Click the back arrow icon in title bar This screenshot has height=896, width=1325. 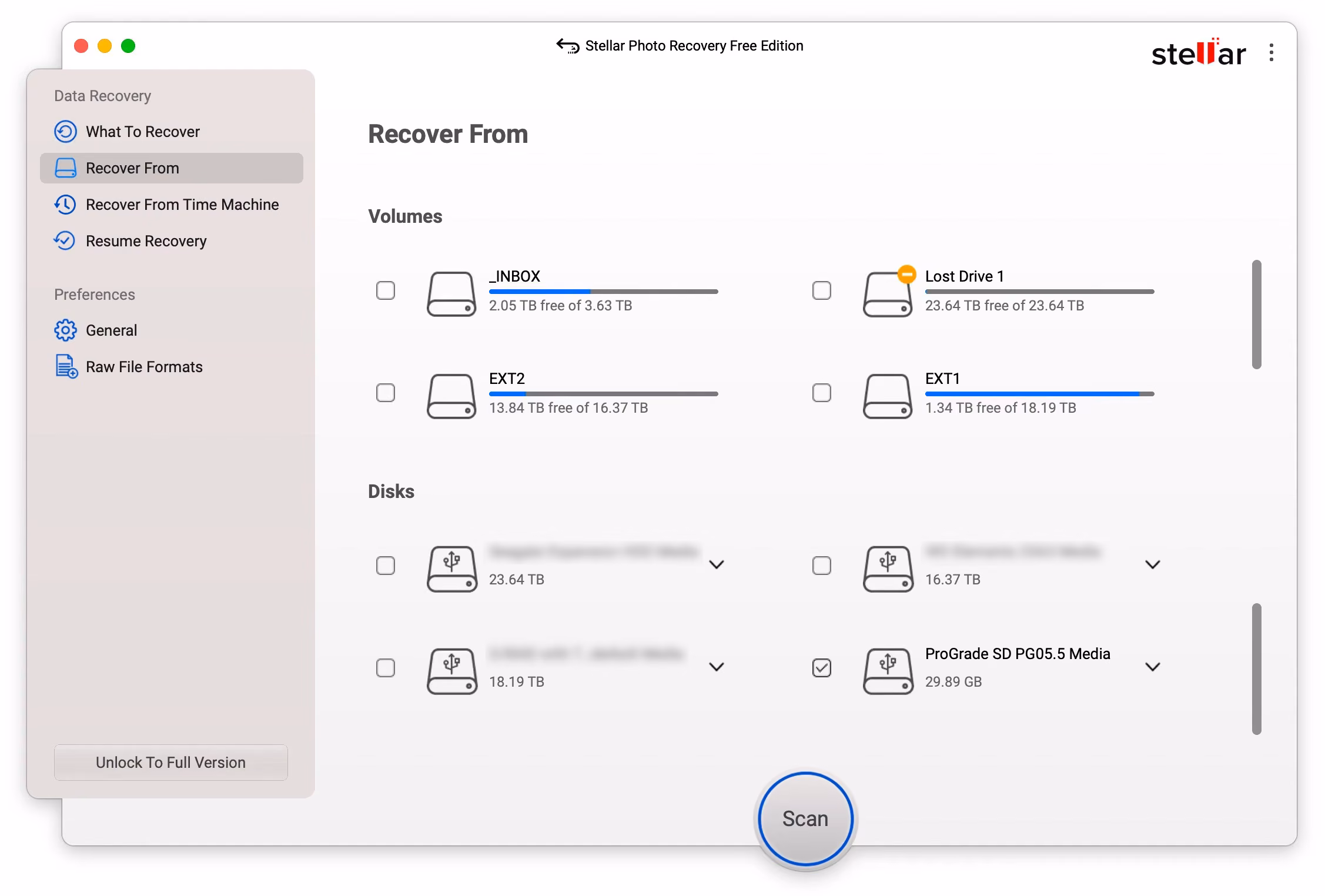567,46
